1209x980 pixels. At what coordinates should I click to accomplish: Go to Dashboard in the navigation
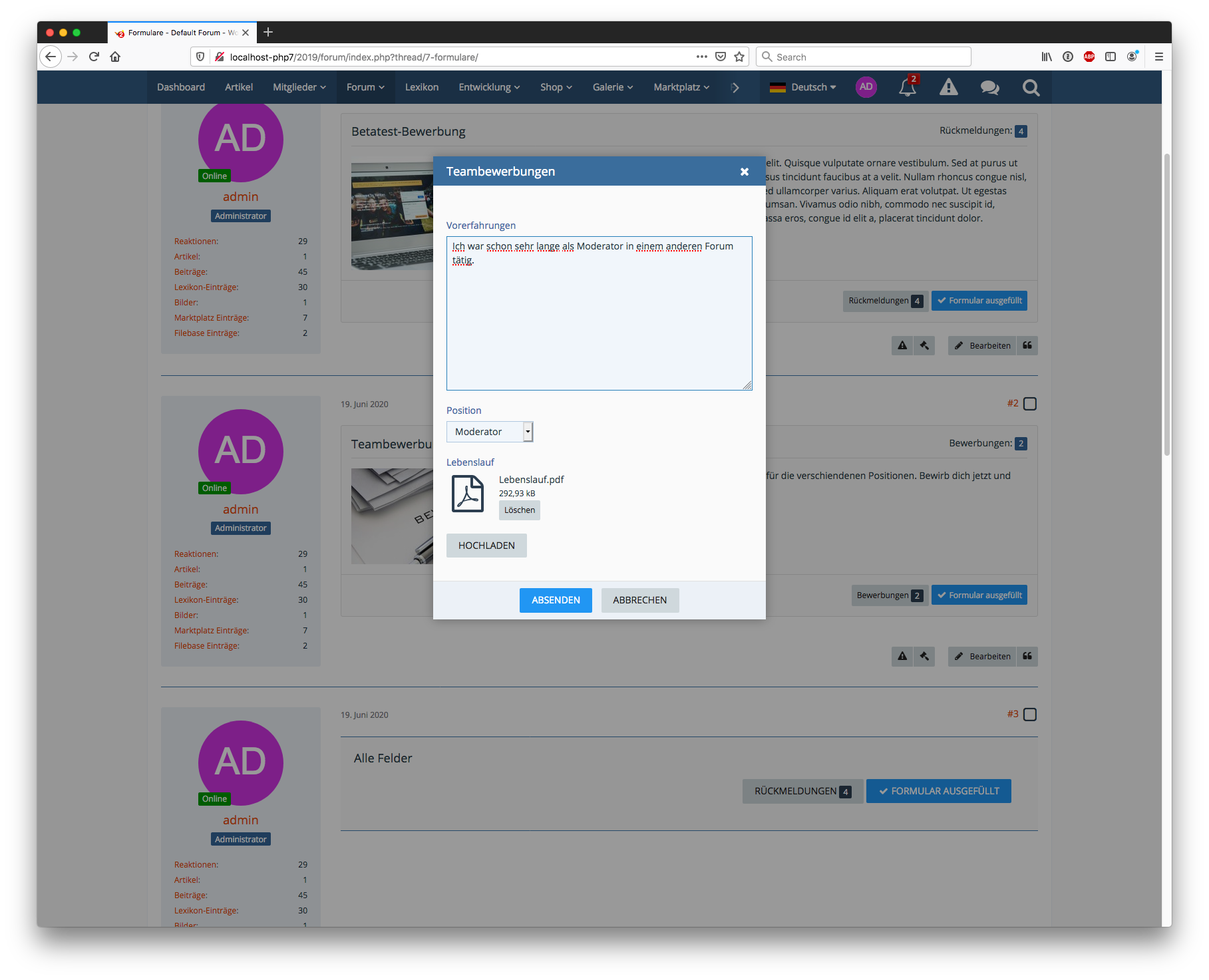[181, 87]
